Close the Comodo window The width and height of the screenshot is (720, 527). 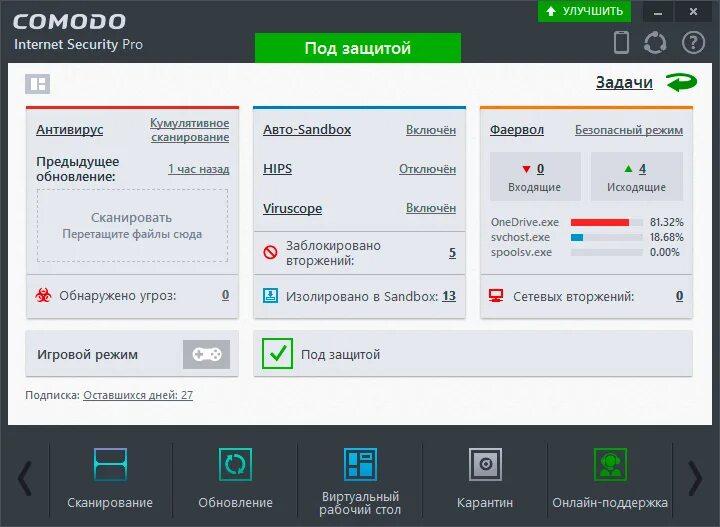[x=693, y=12]
